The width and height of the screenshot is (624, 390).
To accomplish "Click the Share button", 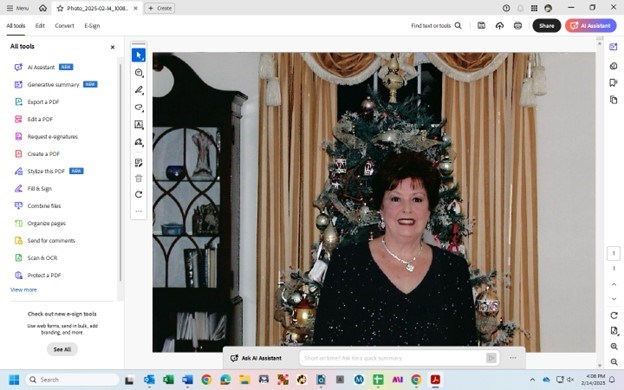I will click(x=546, y=26).
